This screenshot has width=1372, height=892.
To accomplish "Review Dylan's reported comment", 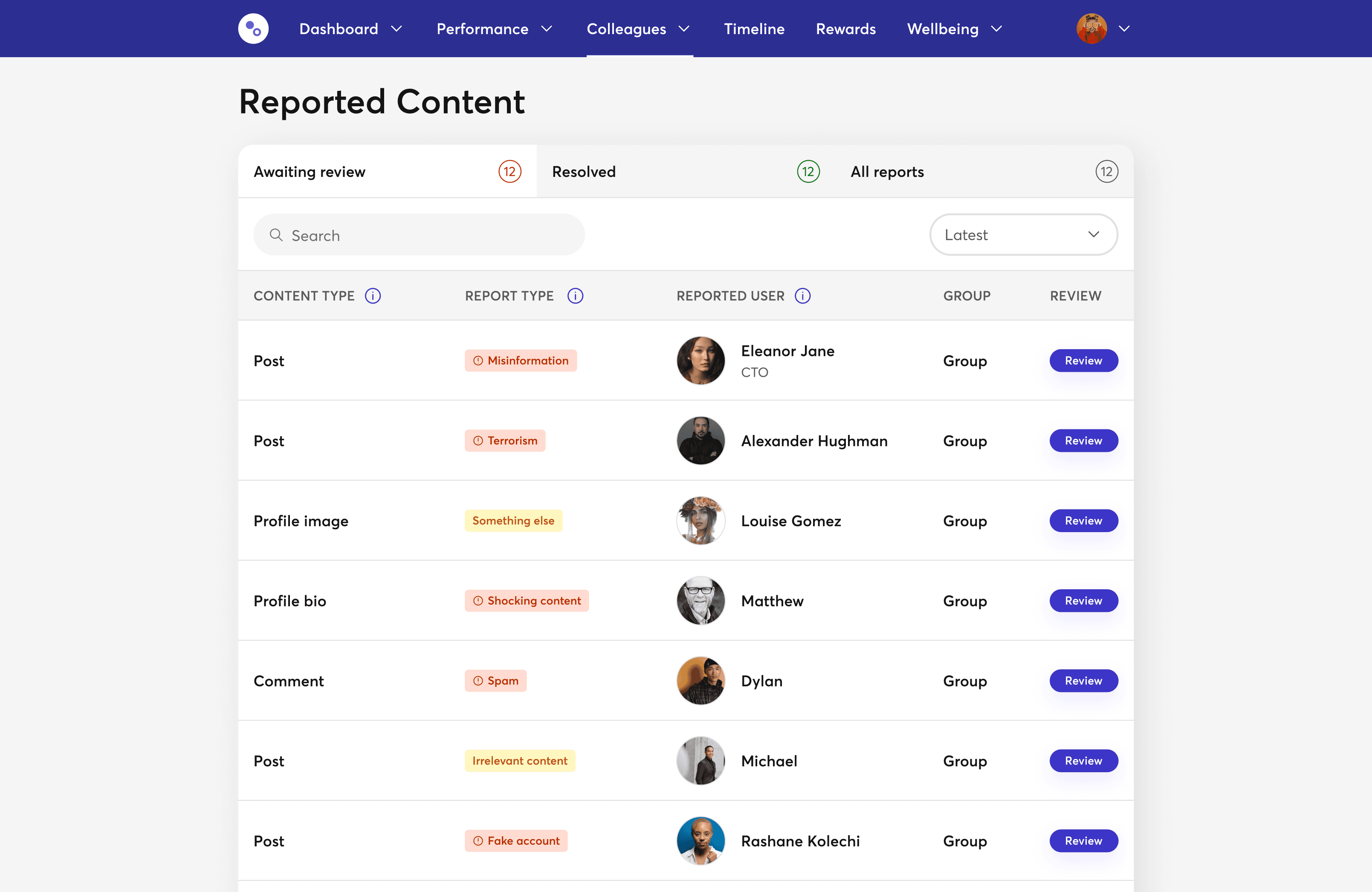I will point(1083,681).
